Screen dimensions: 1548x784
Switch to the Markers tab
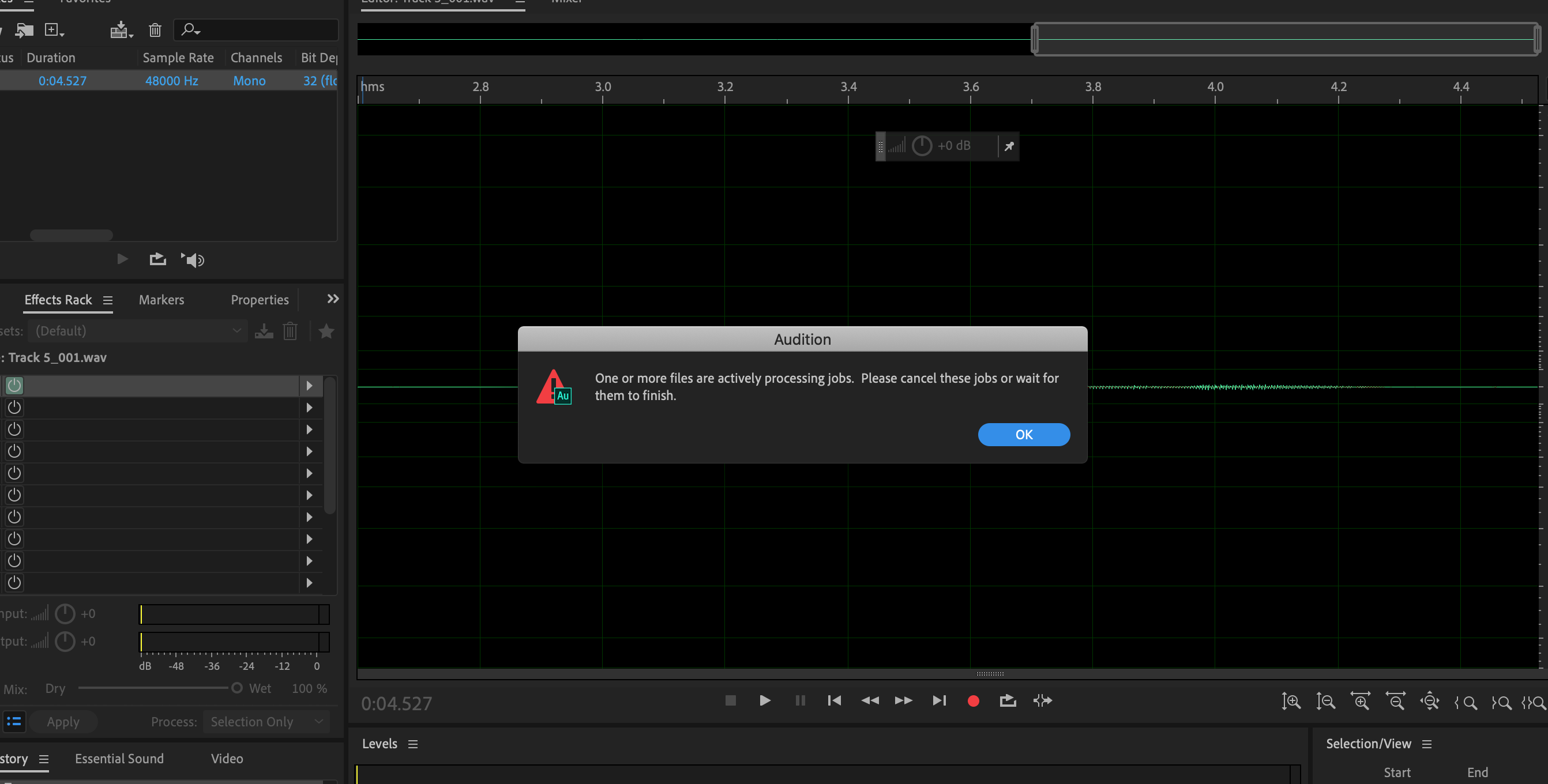[x=162, y=299]
